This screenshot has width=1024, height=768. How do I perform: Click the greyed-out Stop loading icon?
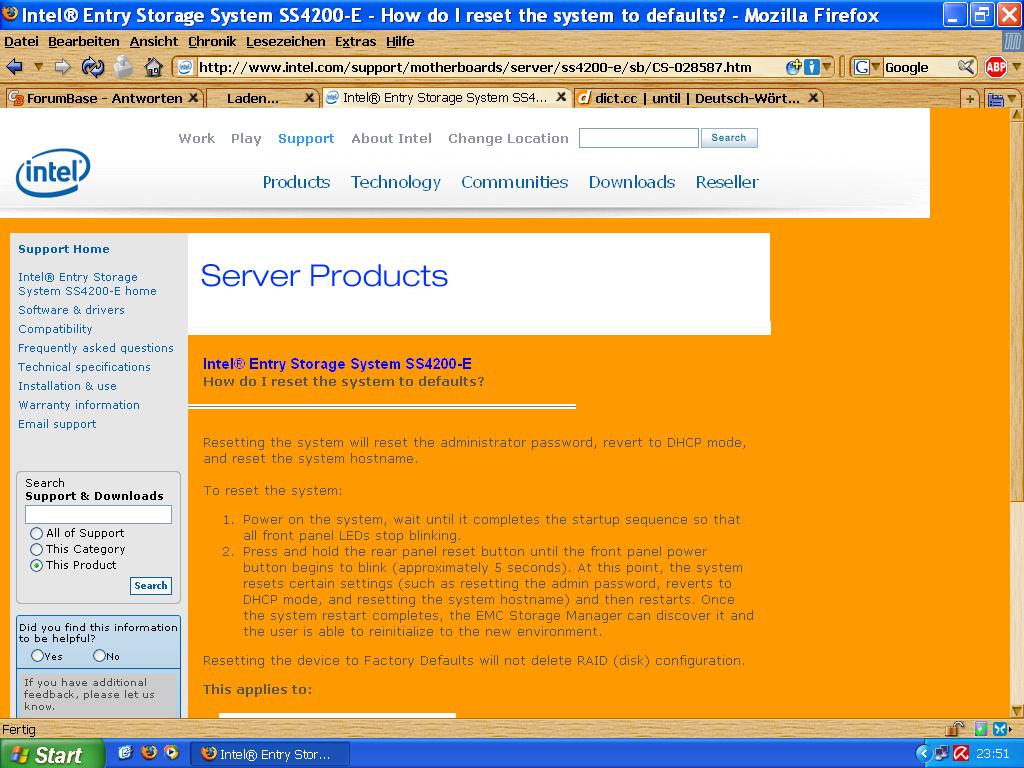pyautogui.click(x=123, y=67)
